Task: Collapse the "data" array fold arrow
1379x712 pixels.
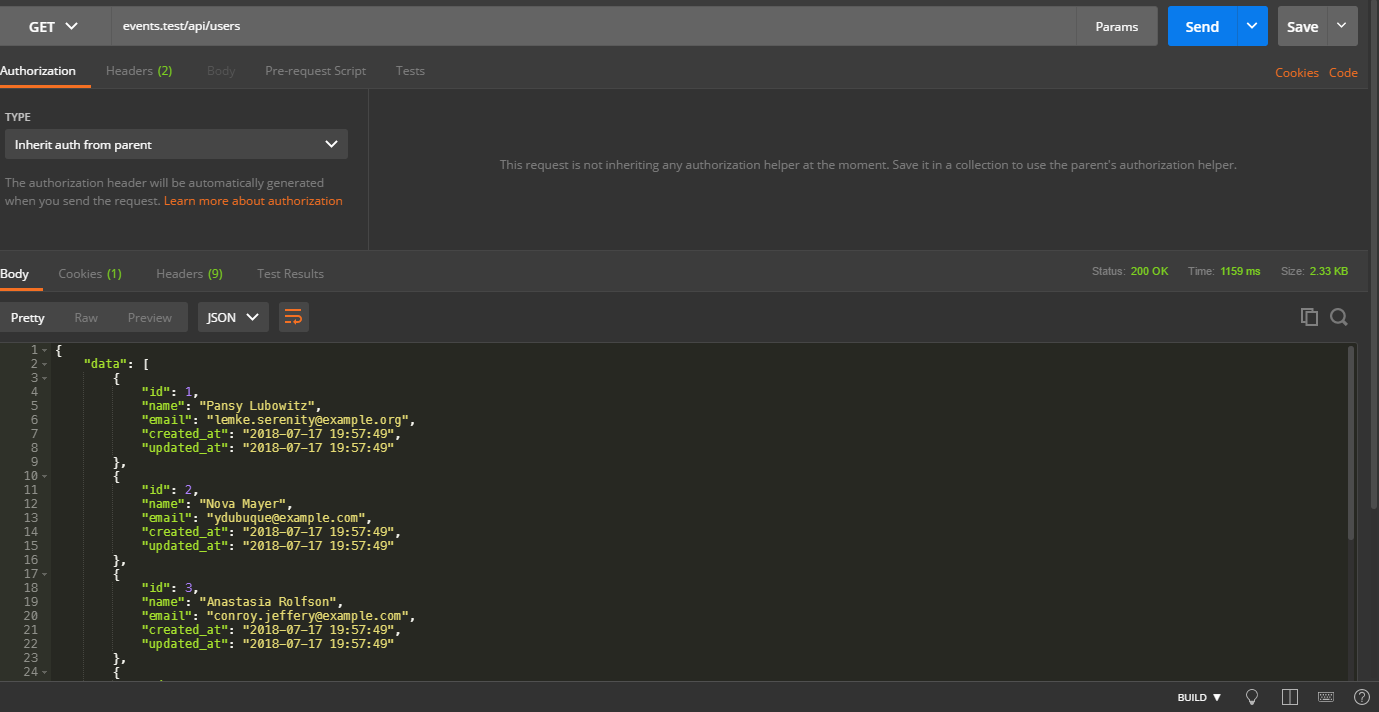Action: [x=45, y=364]
